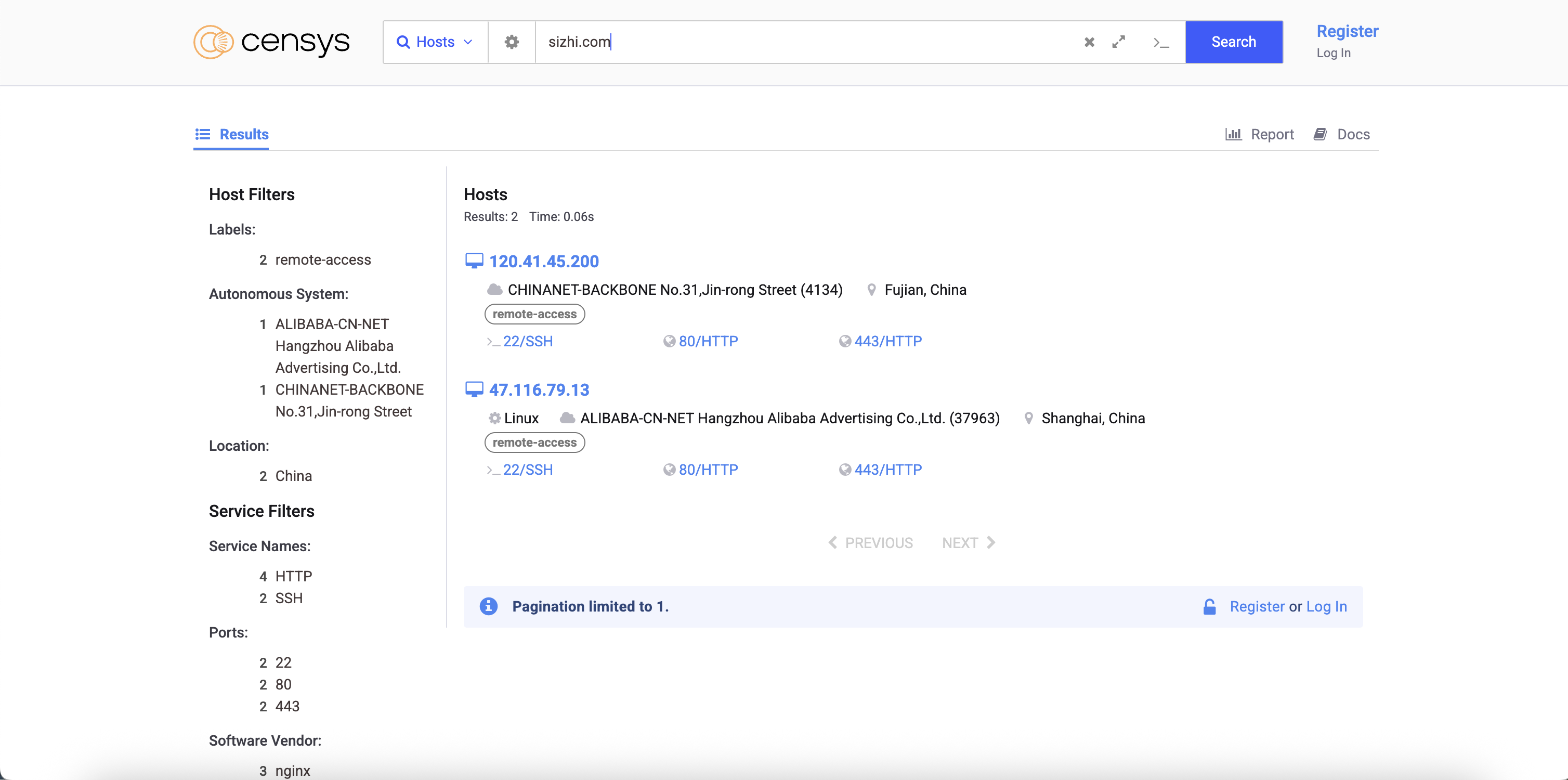Screen dimensions: 1568x780
Task: Open the Docs link
Action: pyautogui.click(x=1341, y=135)
